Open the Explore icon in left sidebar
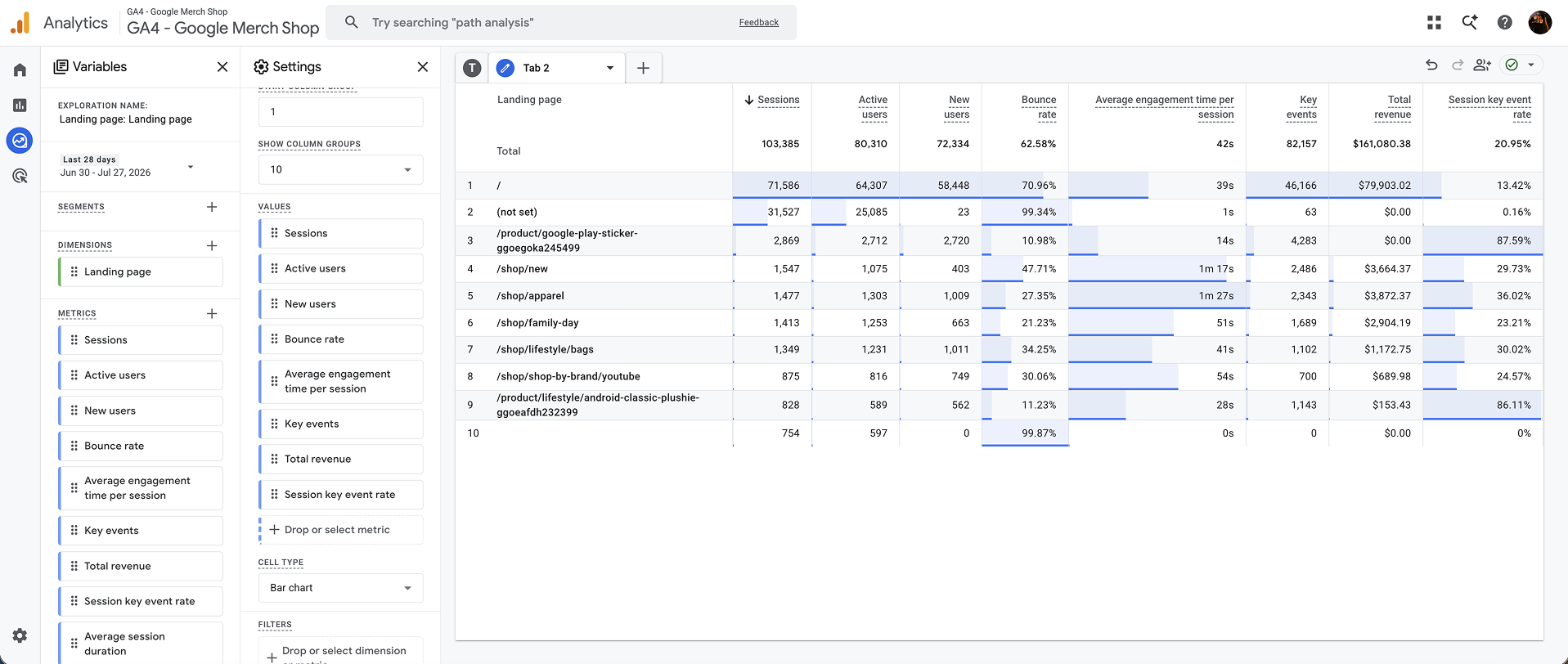This screenshot has width=1568, height=664. point(20,141)
